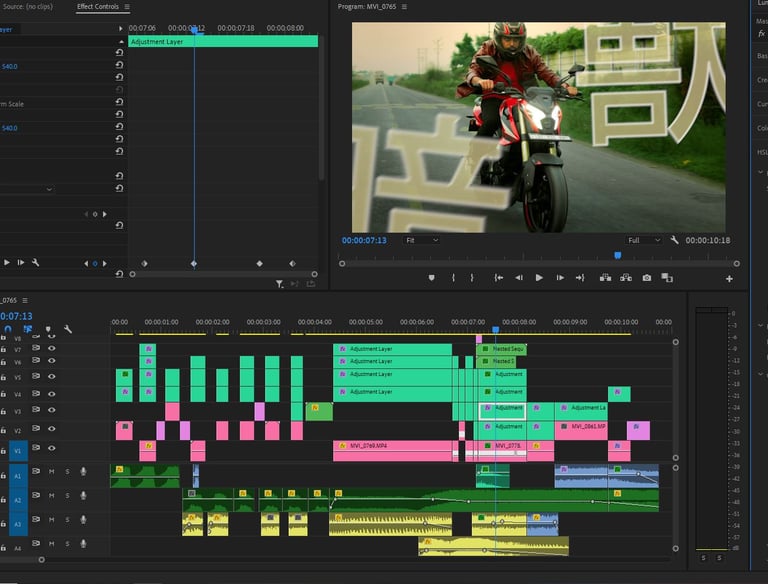This screenshot has height=584, width=768.
Task: Open the button editor plus icon
Action: point(729,278)
